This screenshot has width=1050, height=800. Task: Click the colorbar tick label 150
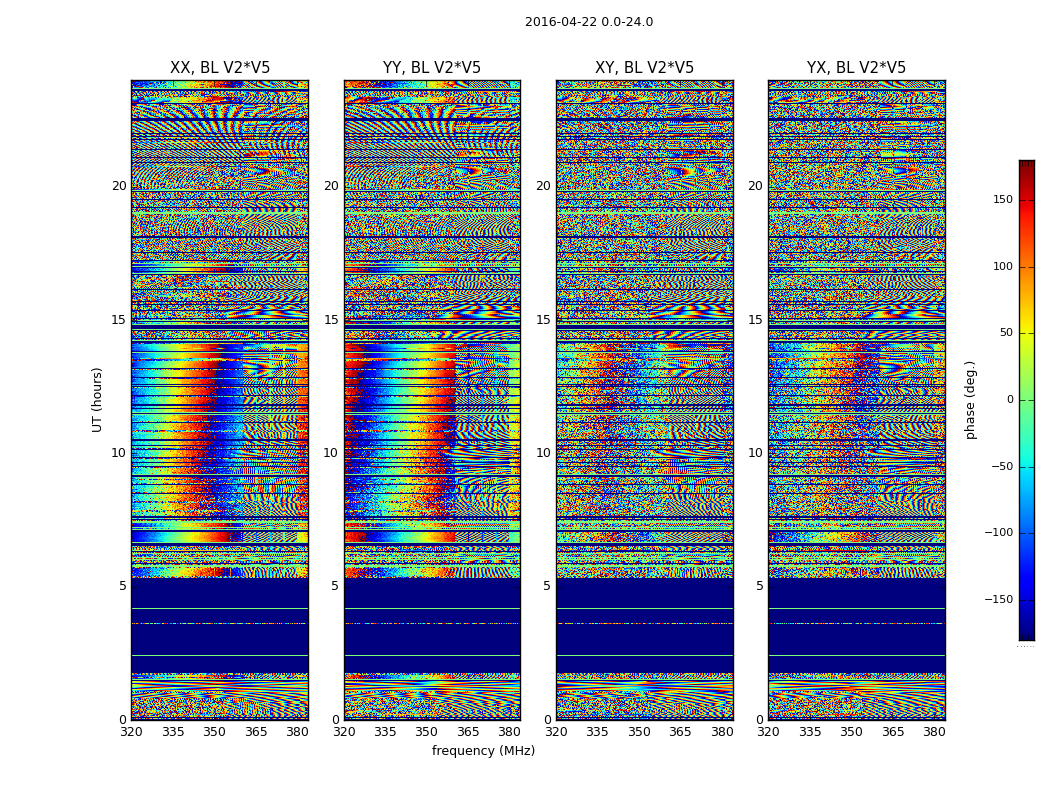(1003, 200)
